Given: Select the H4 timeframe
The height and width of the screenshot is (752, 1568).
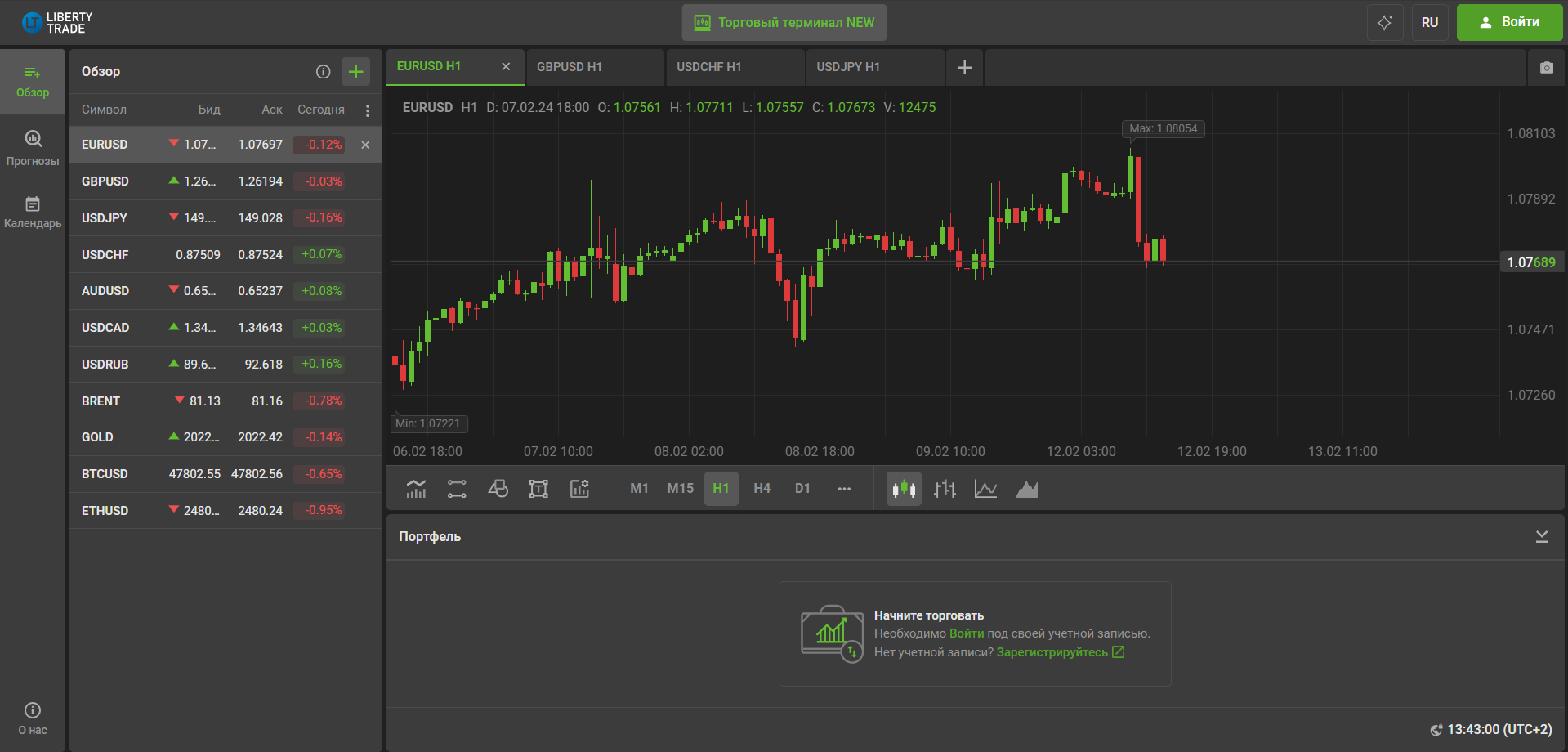Looking at the screenshot, I should pos(762,489).
